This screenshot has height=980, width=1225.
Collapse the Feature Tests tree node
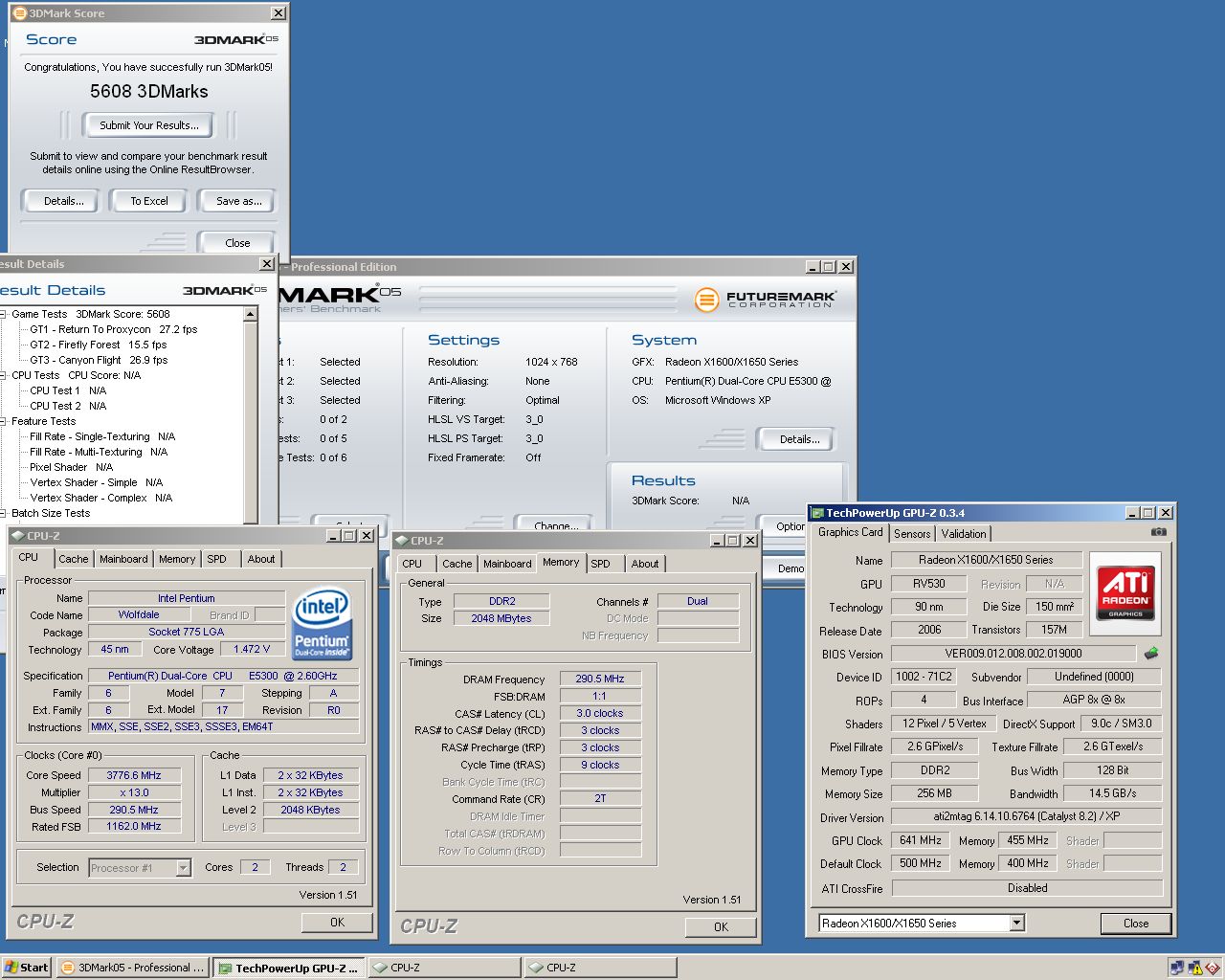tap(4, 421)
